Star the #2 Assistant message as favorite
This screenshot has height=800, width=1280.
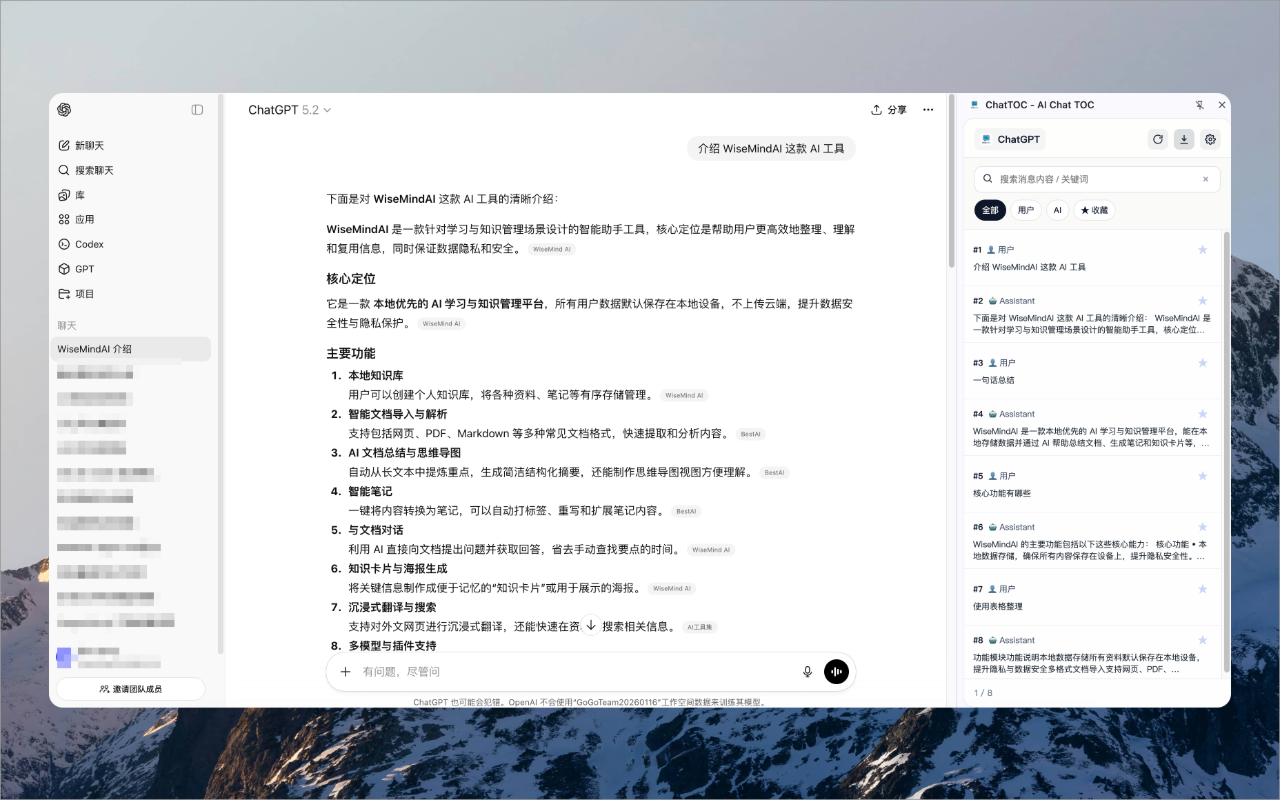tap(1202, 300)
